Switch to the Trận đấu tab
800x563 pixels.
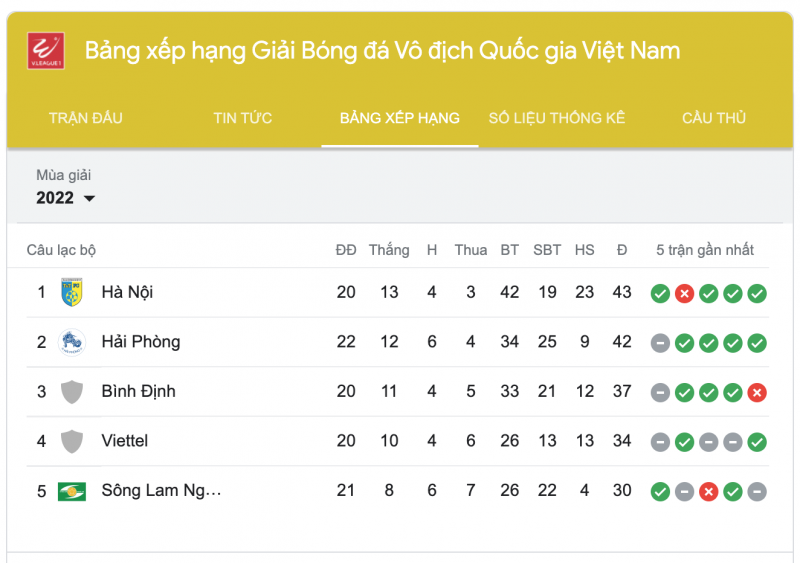pos(86,118)
